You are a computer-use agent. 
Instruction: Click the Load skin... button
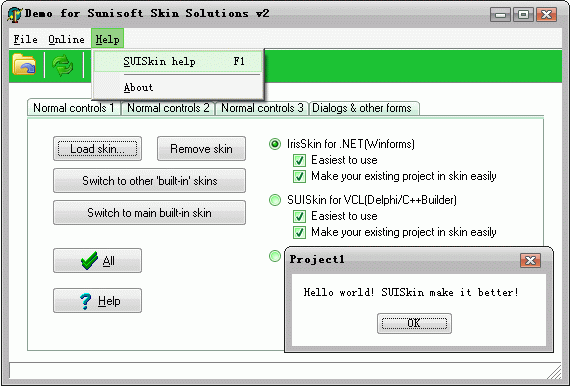[97, 149]
